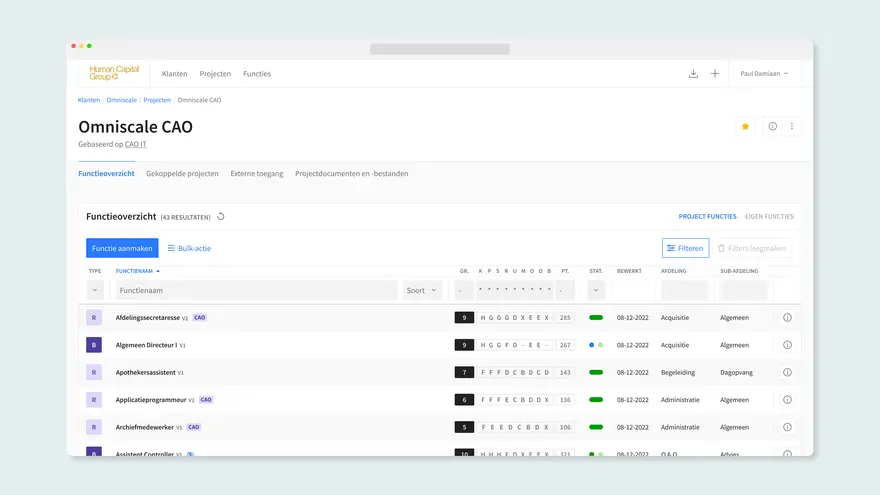Switch to Eigen Functies view

[x=769, y=217]
